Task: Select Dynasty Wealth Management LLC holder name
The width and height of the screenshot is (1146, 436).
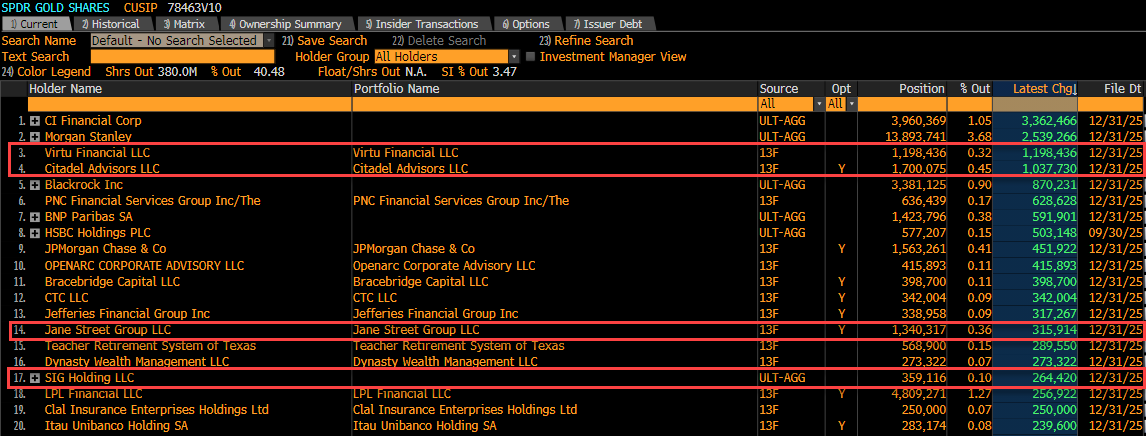Action: [137, 362]
